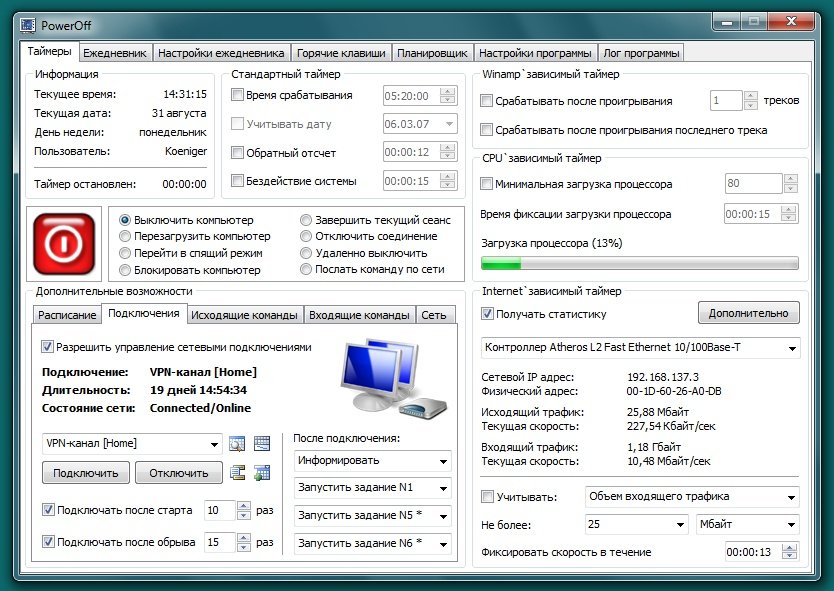Click the calendar icon at the end of the Отключить row
Image resolution: width=834 pixels, height=591 pixels.
[x=262, y=473]
